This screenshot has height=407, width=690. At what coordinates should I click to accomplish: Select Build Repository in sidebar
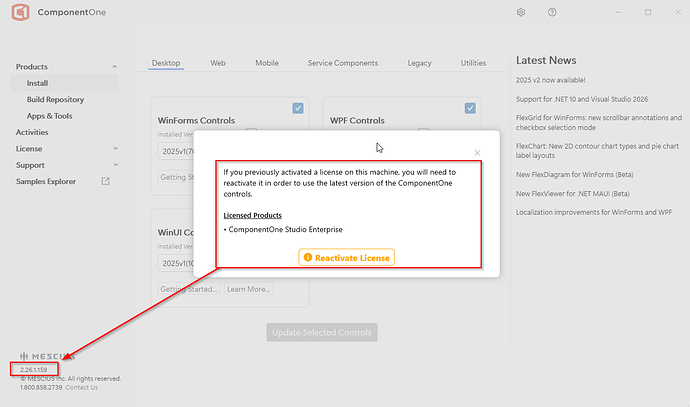(x=55, y=99)
